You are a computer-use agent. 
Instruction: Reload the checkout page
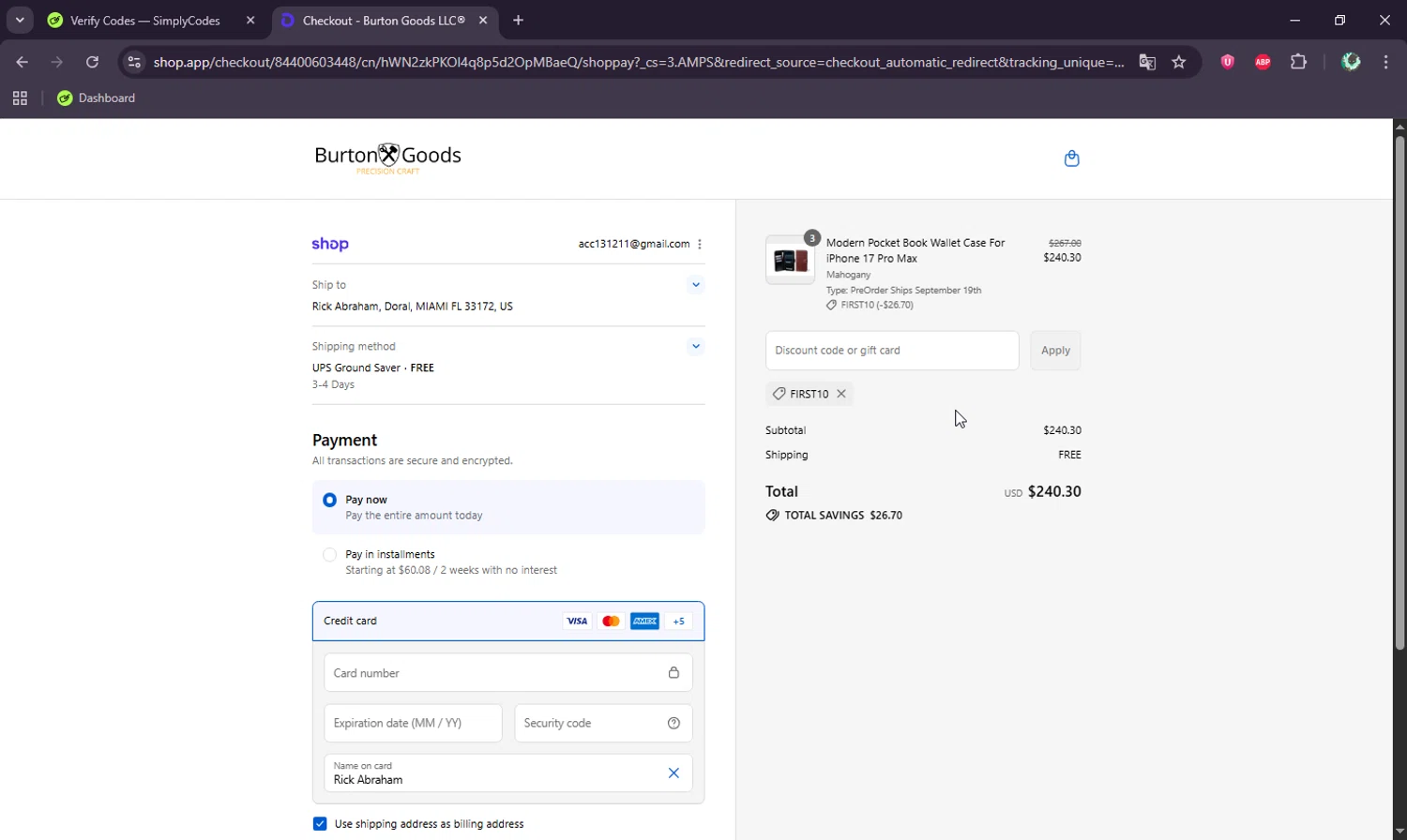tap(92, 62)
